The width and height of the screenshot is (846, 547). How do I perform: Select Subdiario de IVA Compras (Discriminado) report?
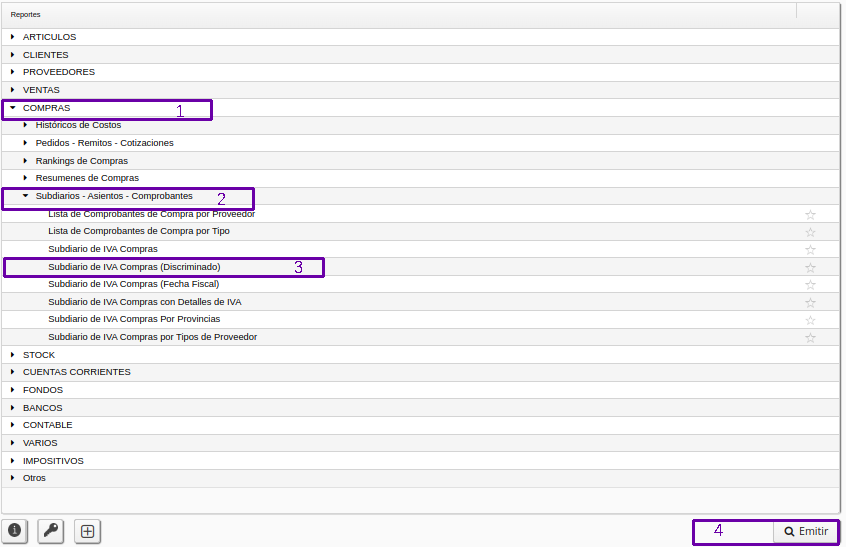[134, 266]
